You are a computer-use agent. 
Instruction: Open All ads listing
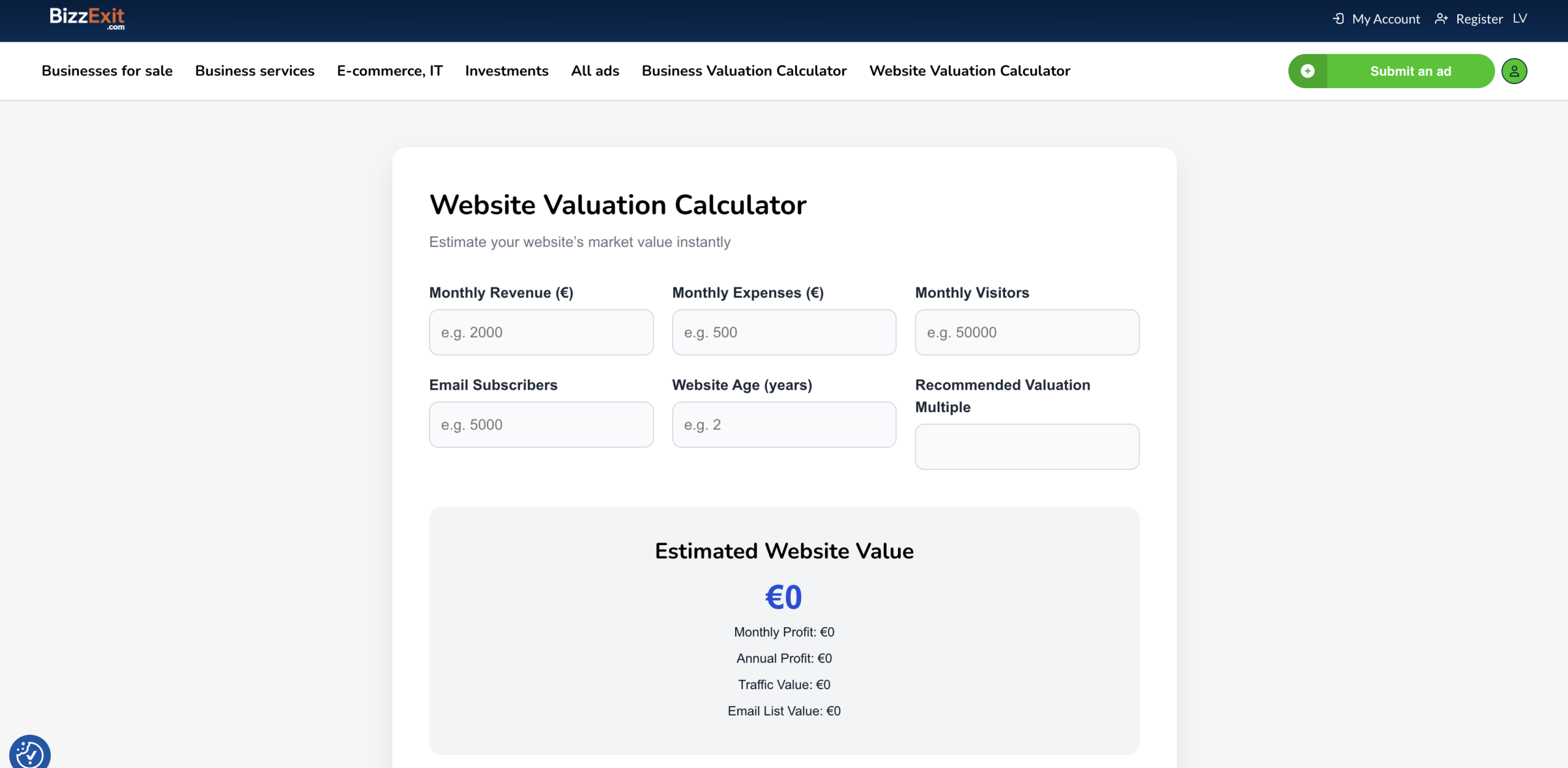(595, 71)
